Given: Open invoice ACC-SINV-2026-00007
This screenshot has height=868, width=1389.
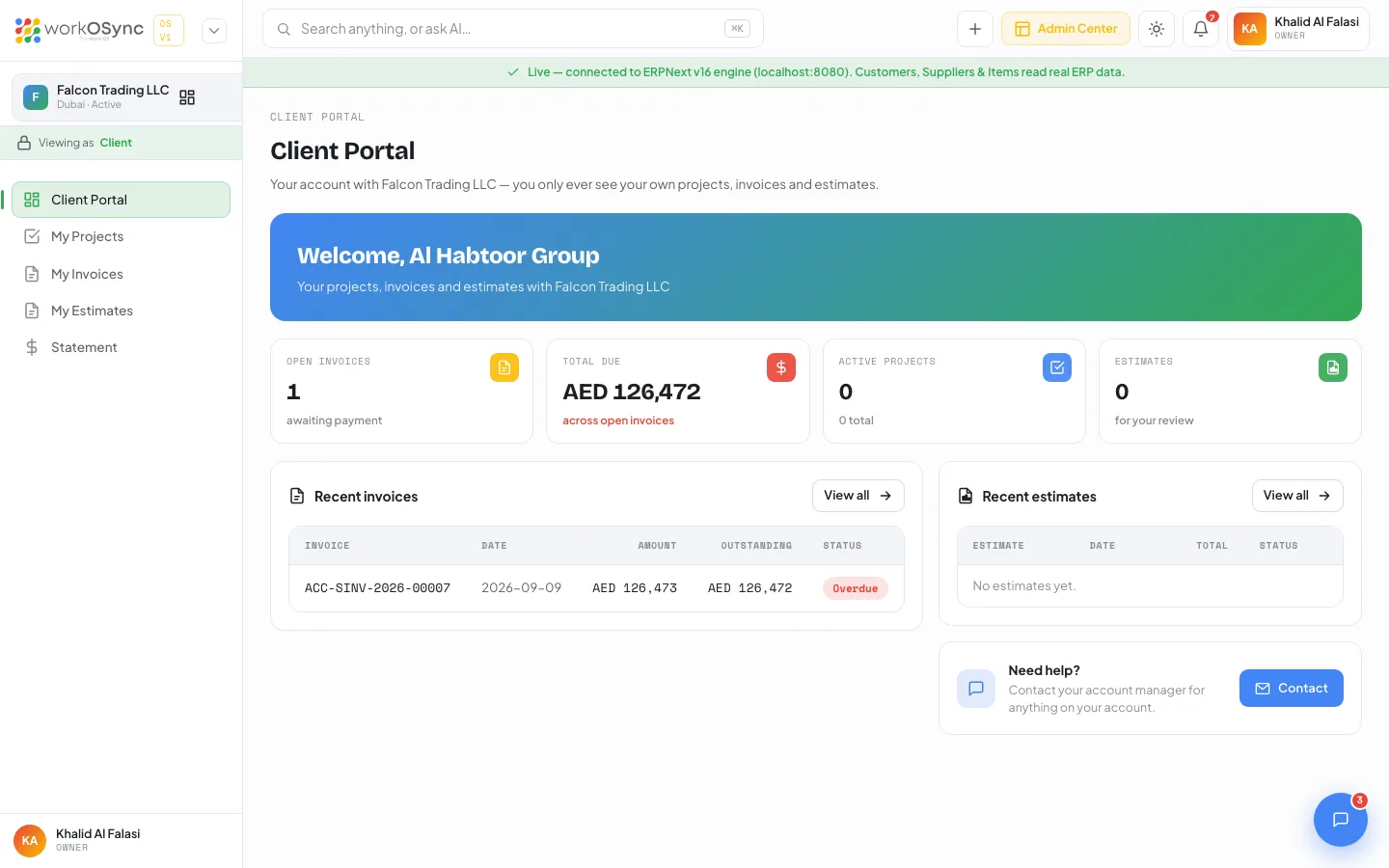Looking at the screenshot, I should (377, 588).
